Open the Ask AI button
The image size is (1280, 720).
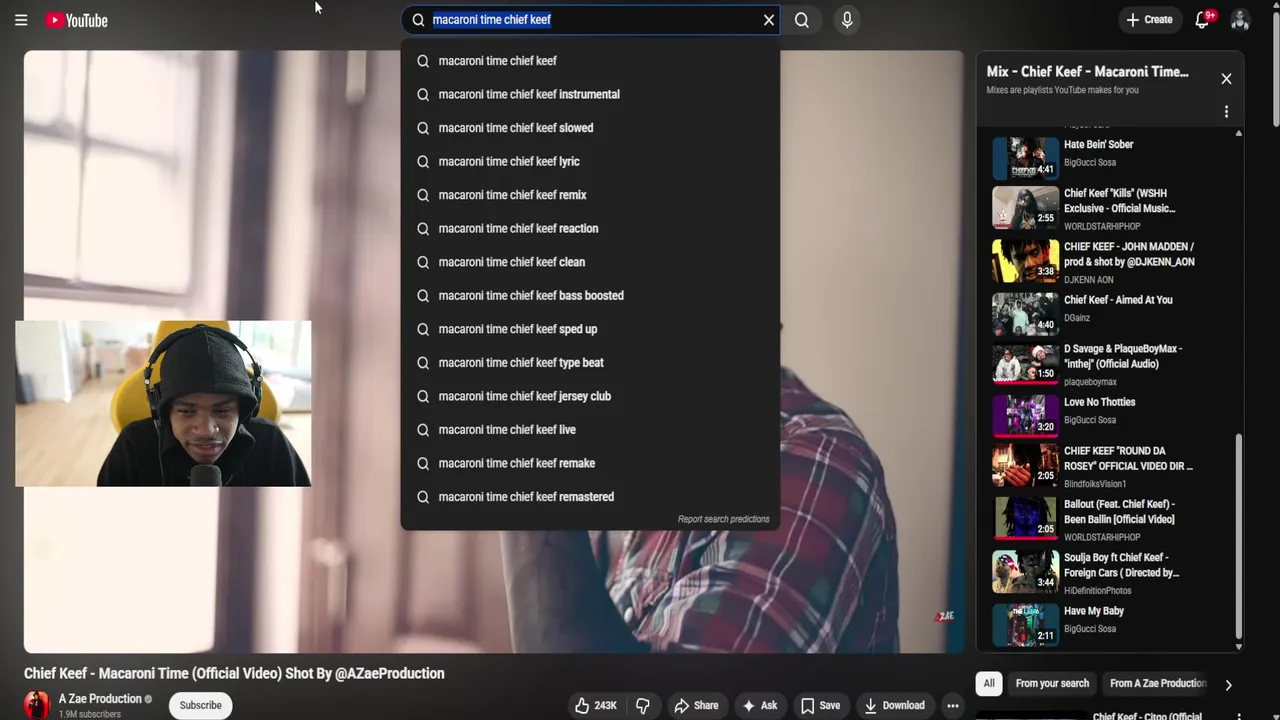pos(759,705)
